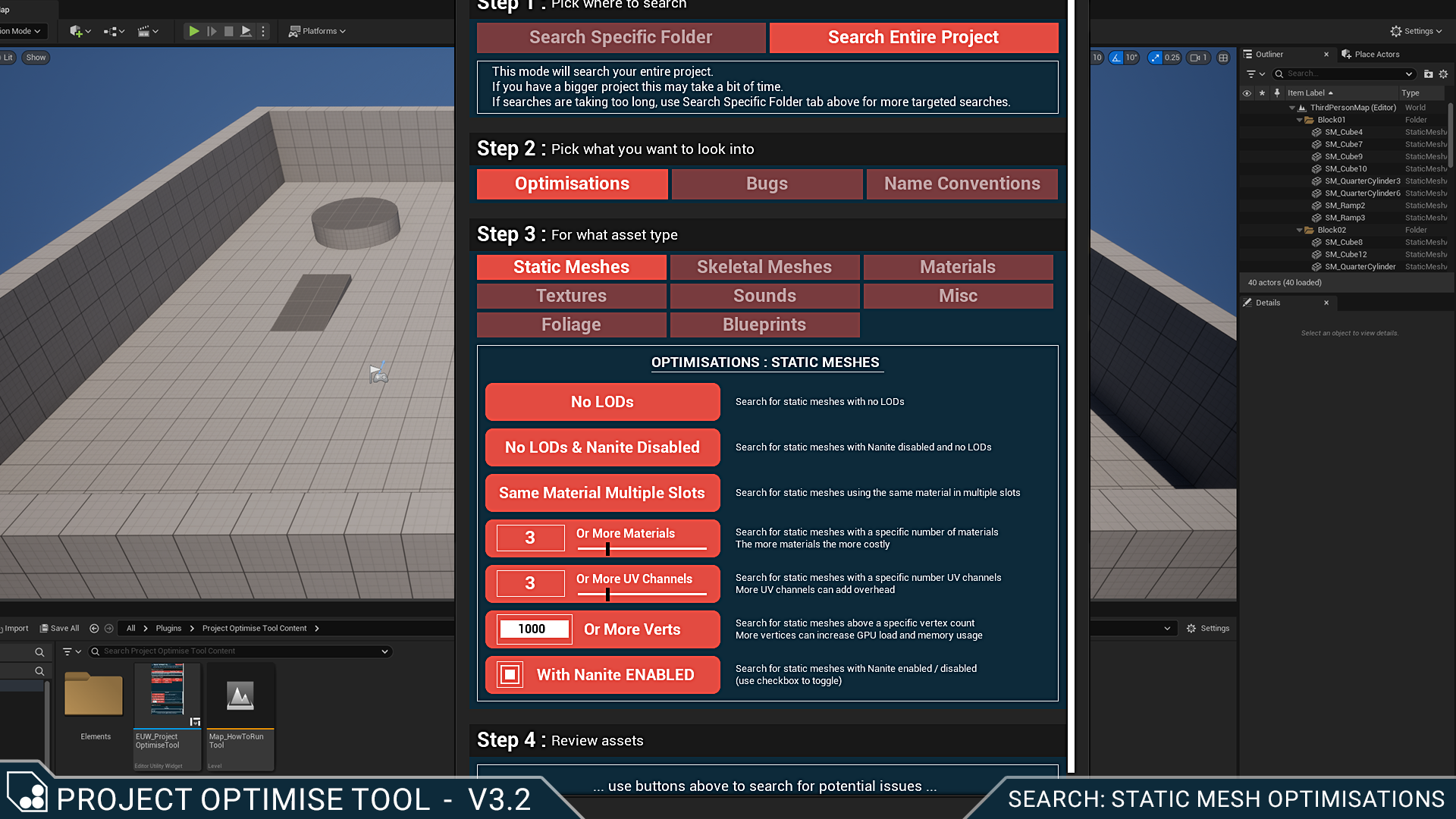Select the Search Specific Folder mode
The height and width of the screenshot is (819, 1456).
point(621,37)
